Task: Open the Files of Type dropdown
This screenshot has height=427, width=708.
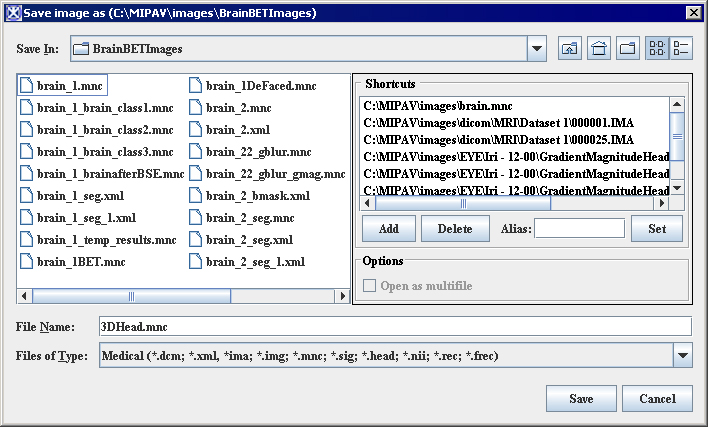Action: (682, 355)
